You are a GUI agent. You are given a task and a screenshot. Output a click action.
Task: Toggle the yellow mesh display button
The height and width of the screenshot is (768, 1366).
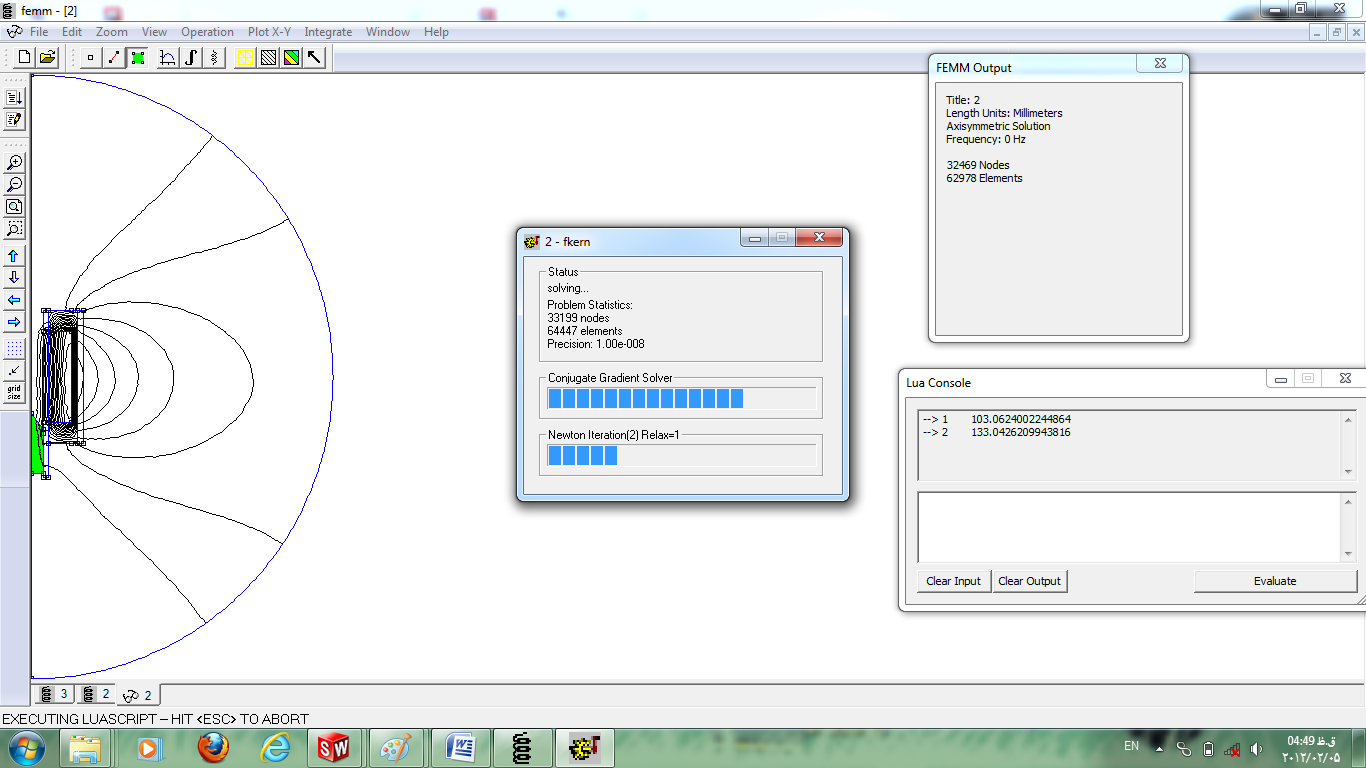[245, 58]
